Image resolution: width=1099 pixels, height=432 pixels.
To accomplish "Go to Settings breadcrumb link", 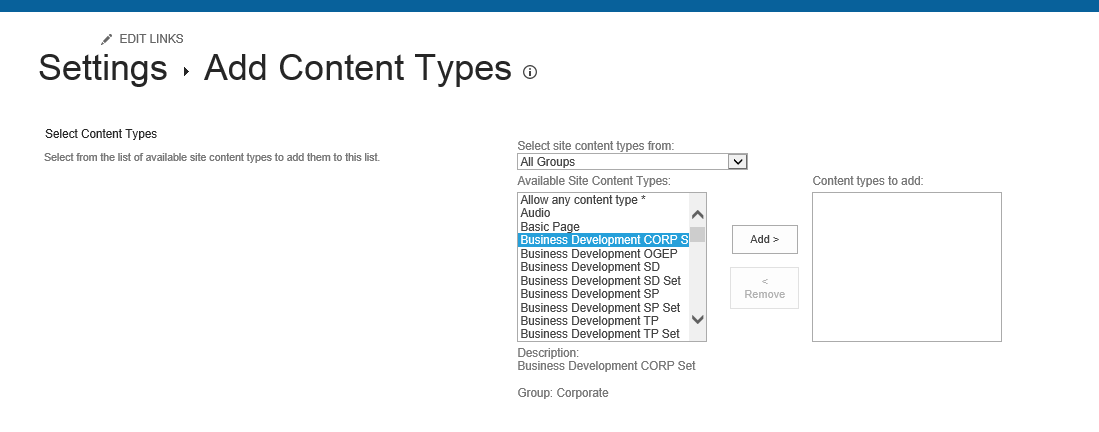I will pos(102,68).
